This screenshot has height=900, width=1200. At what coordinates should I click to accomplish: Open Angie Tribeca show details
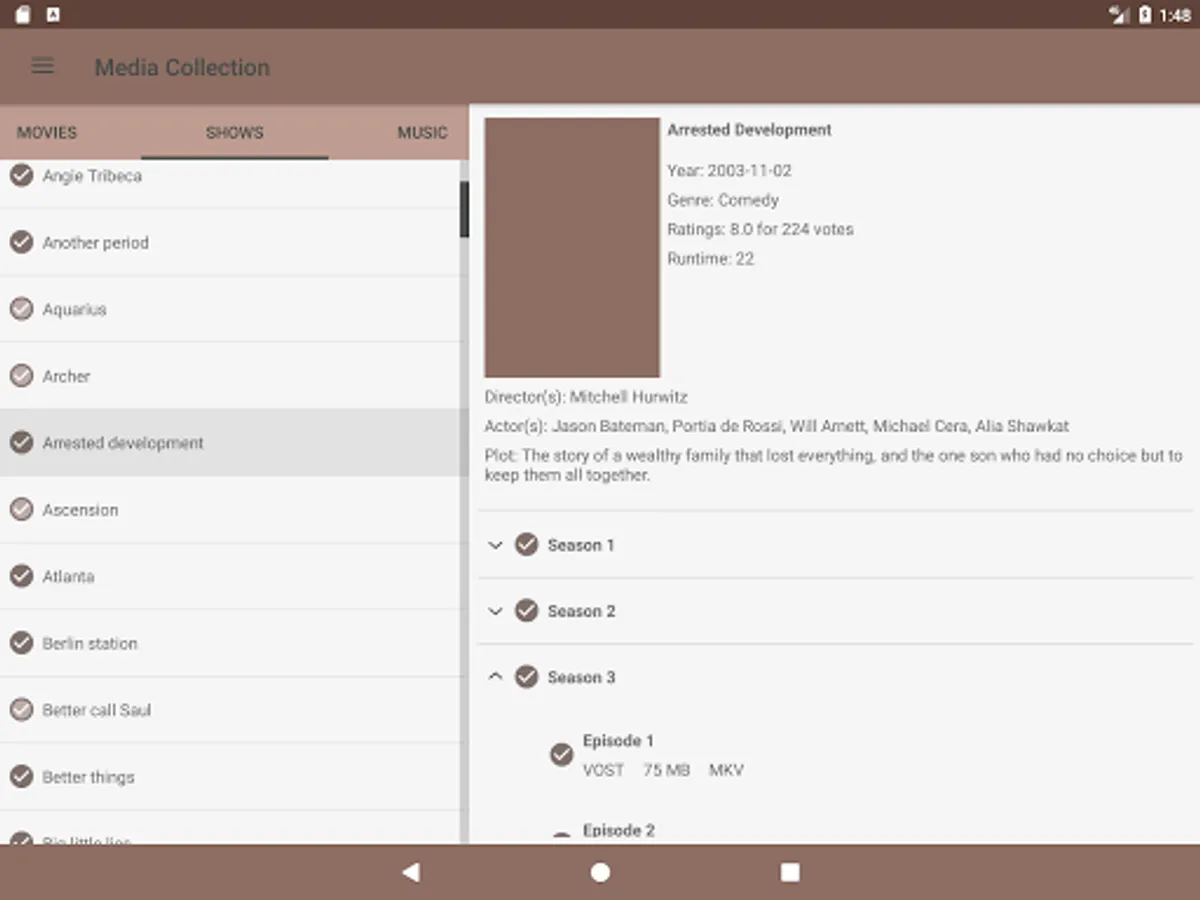tap(230, 184)
